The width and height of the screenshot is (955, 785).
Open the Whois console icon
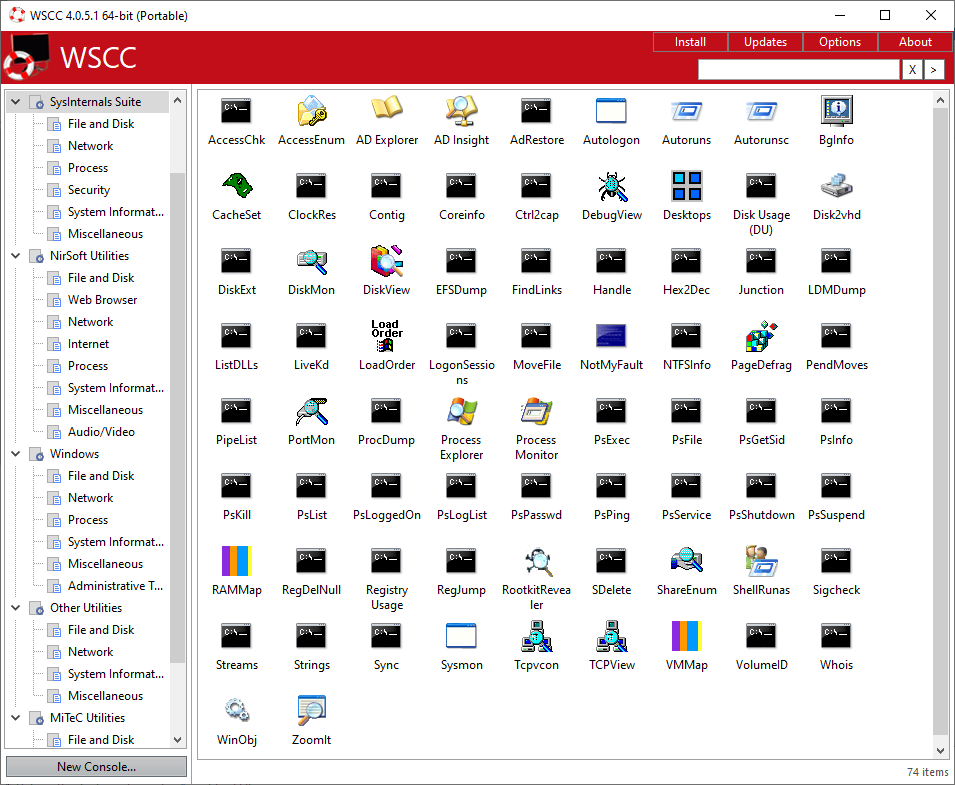click(x=836, y=636)
